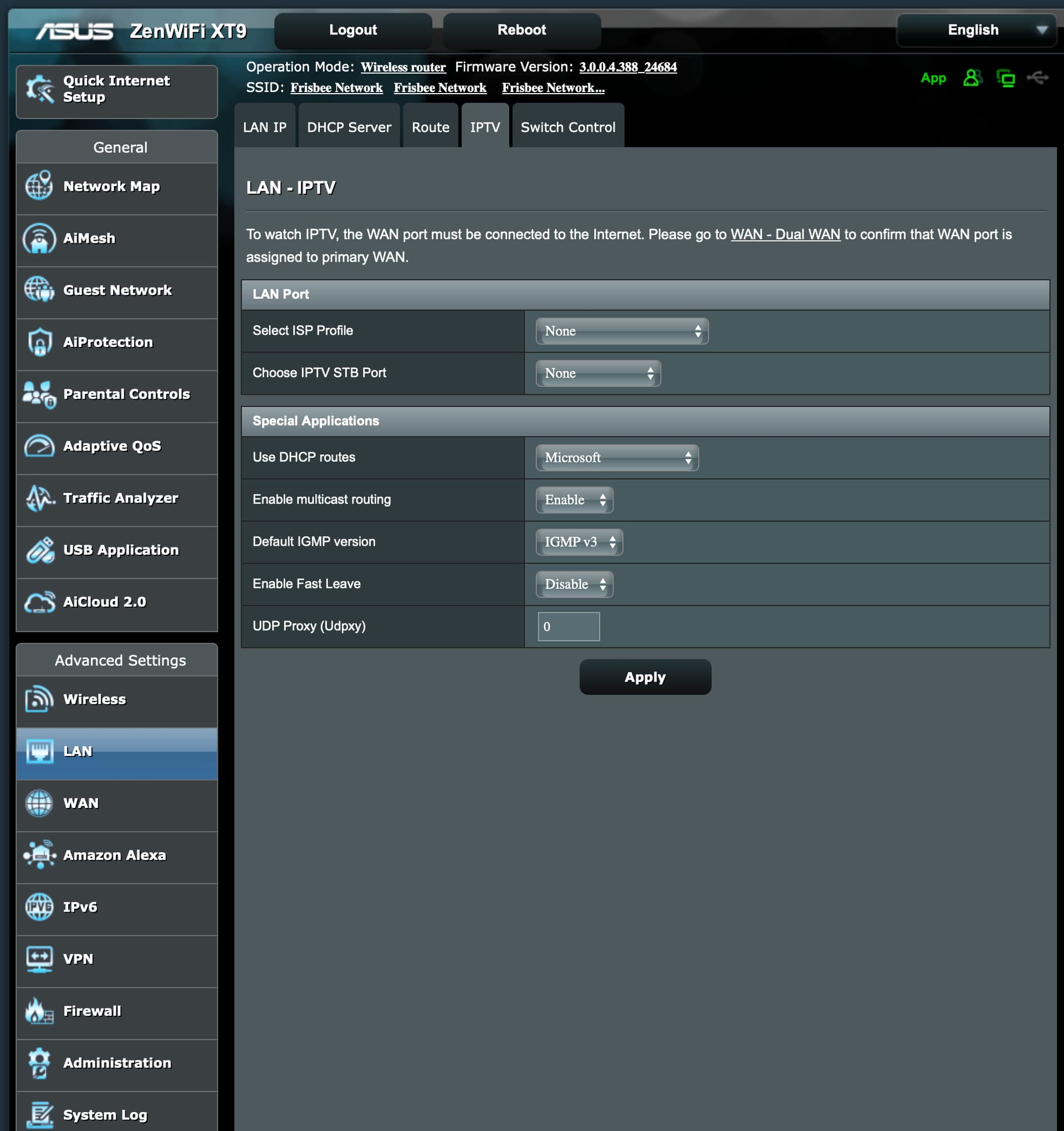Click the Logout button
The image size is (1064, 1131).
353,30
